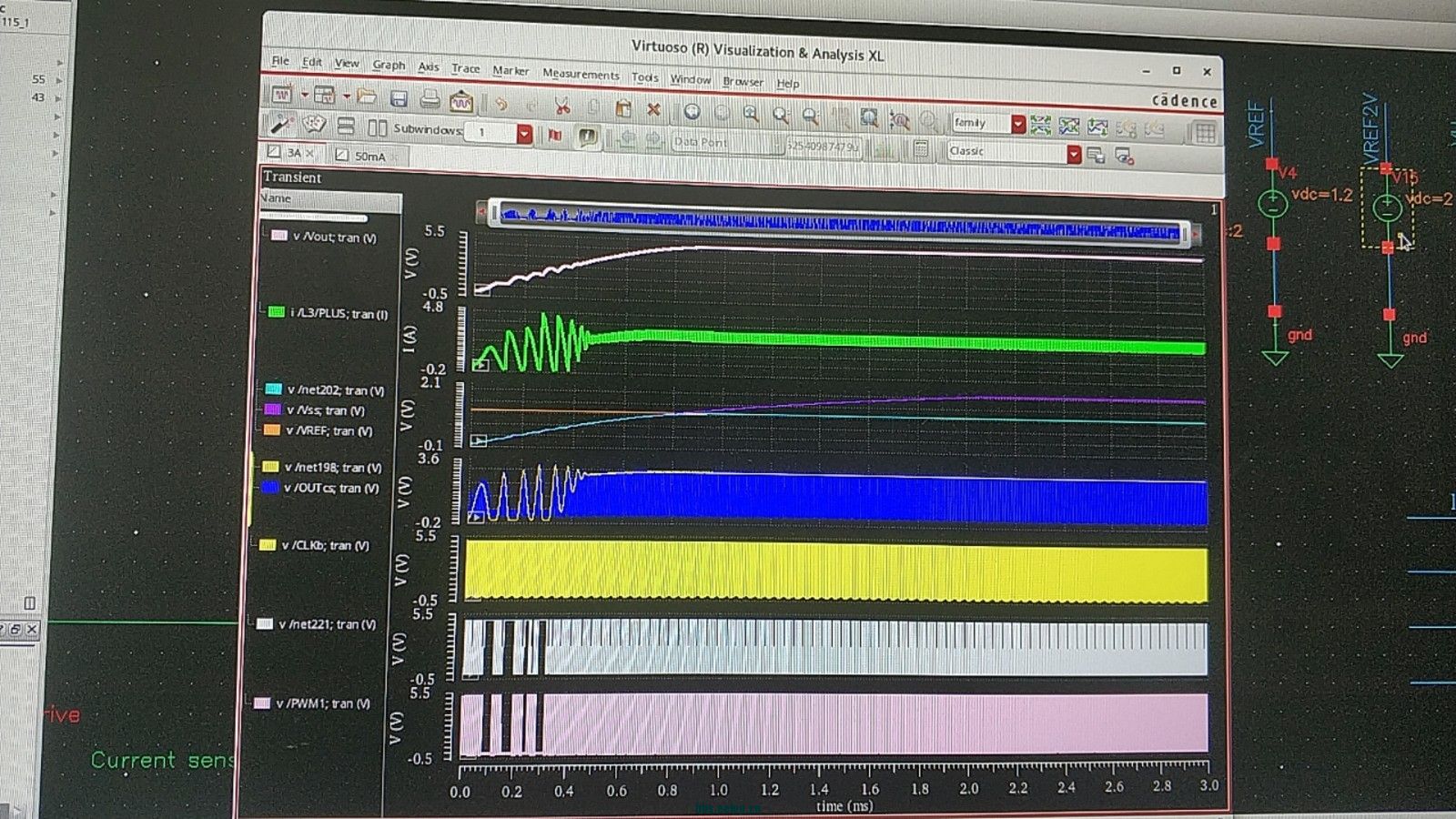Click the Transient panel title
Viewport: 1456px width, 819px height.
pos(292,177)
